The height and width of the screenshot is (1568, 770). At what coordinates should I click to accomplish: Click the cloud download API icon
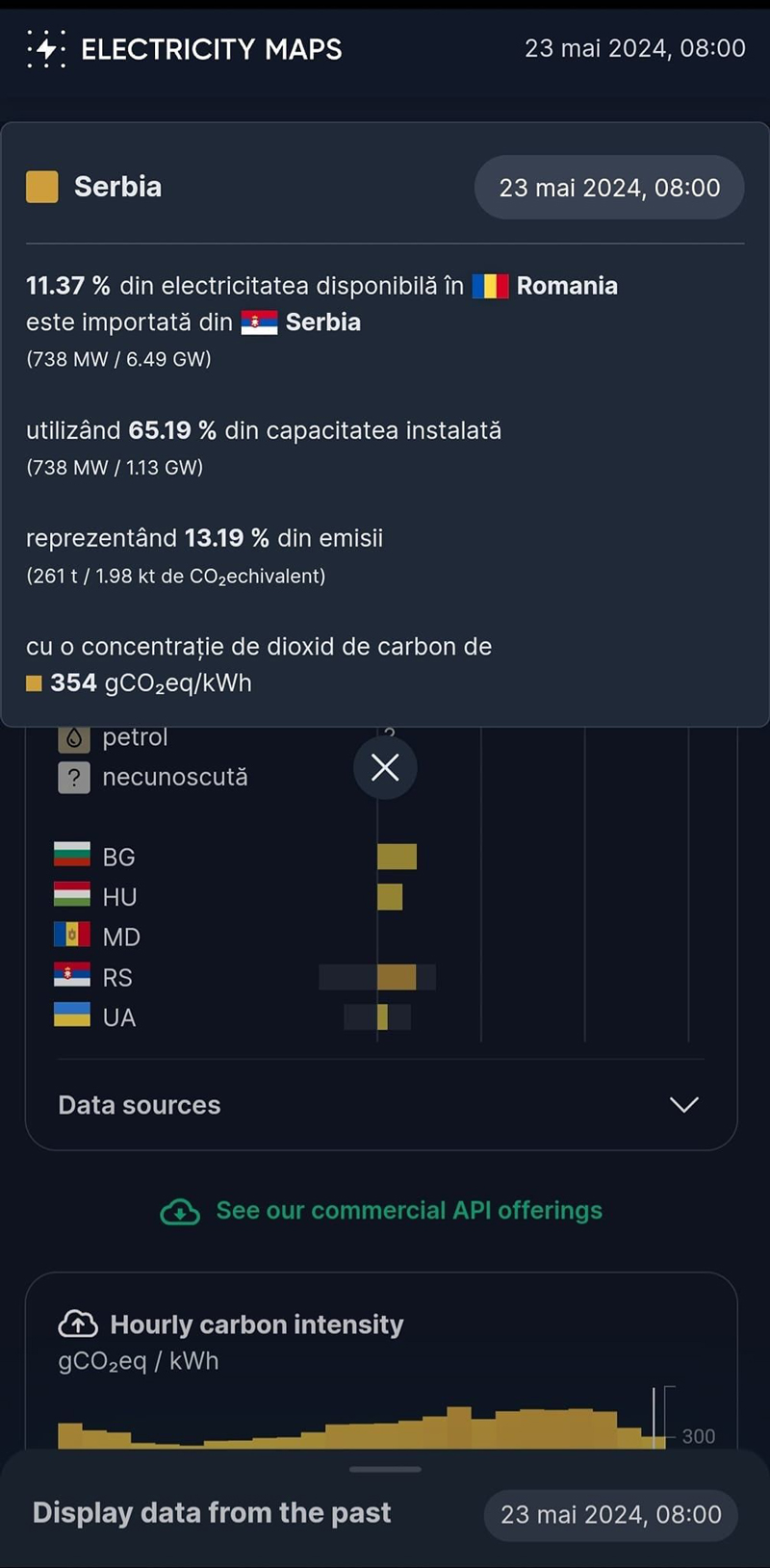[x=180, y=1212]
